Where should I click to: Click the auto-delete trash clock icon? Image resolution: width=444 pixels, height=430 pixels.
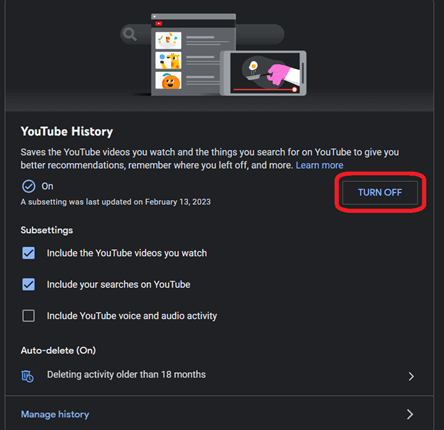(x=28, y=376)
